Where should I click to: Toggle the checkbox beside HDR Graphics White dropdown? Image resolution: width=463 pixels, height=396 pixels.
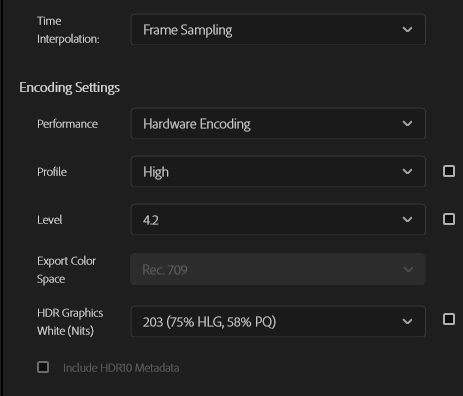449,319
